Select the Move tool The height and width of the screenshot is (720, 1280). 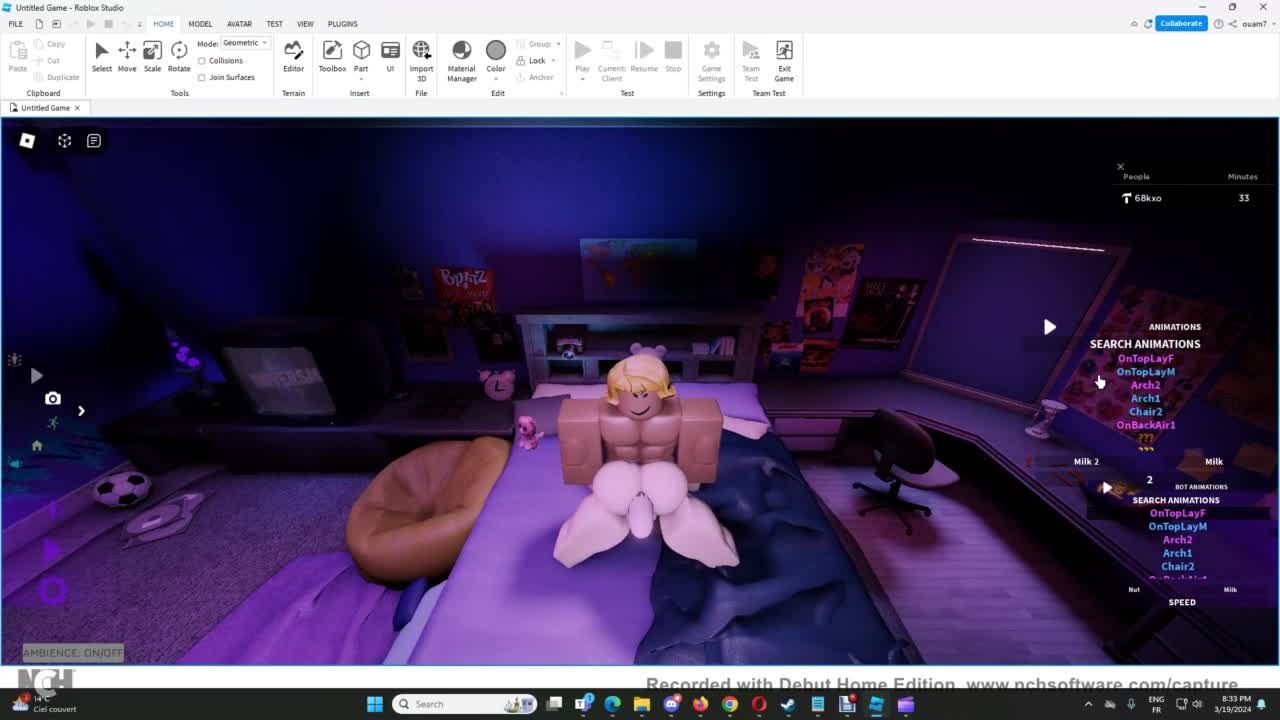127,56
